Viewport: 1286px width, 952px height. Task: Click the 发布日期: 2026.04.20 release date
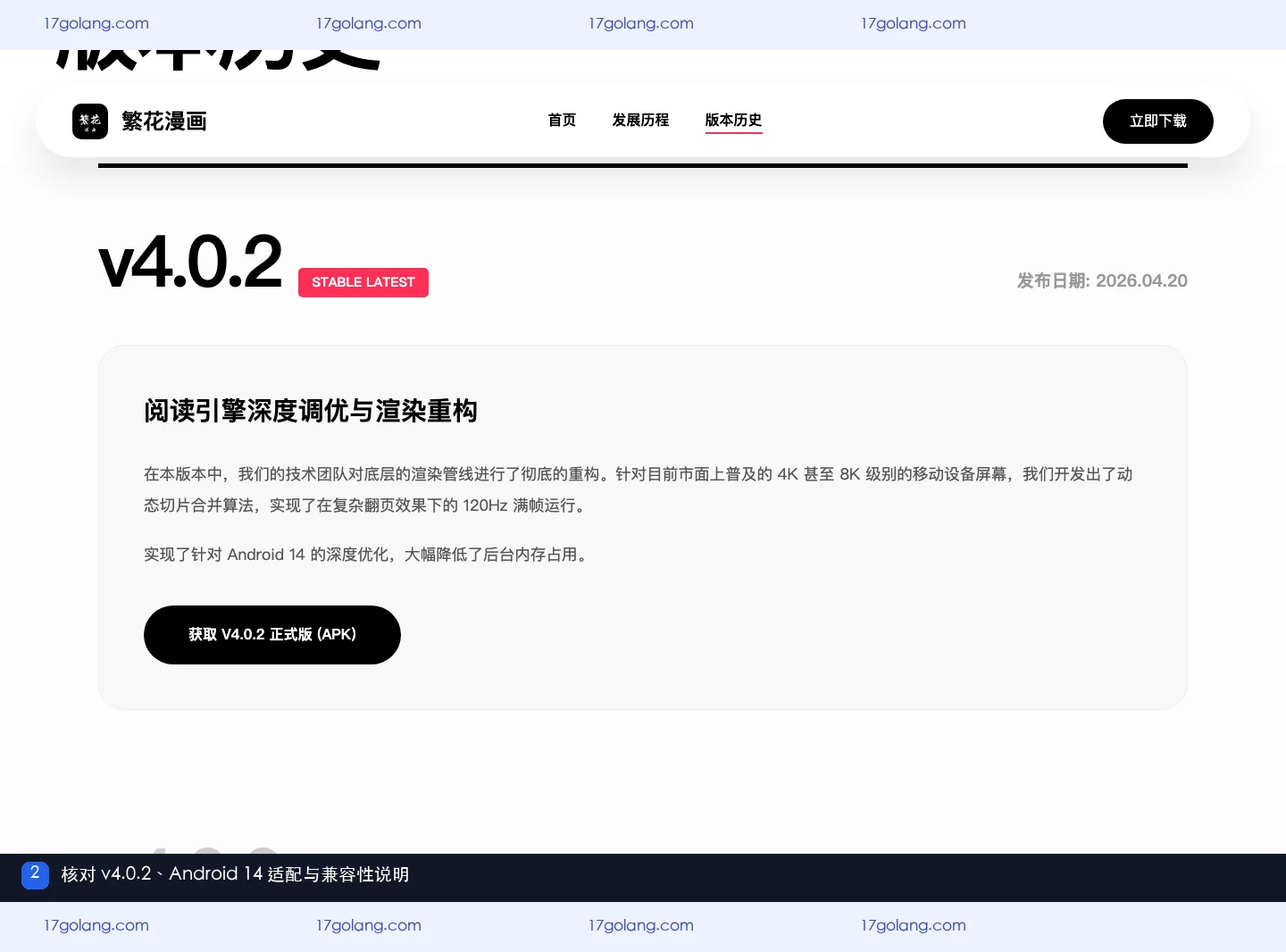pyautogui.click(x=1102, y=280)
